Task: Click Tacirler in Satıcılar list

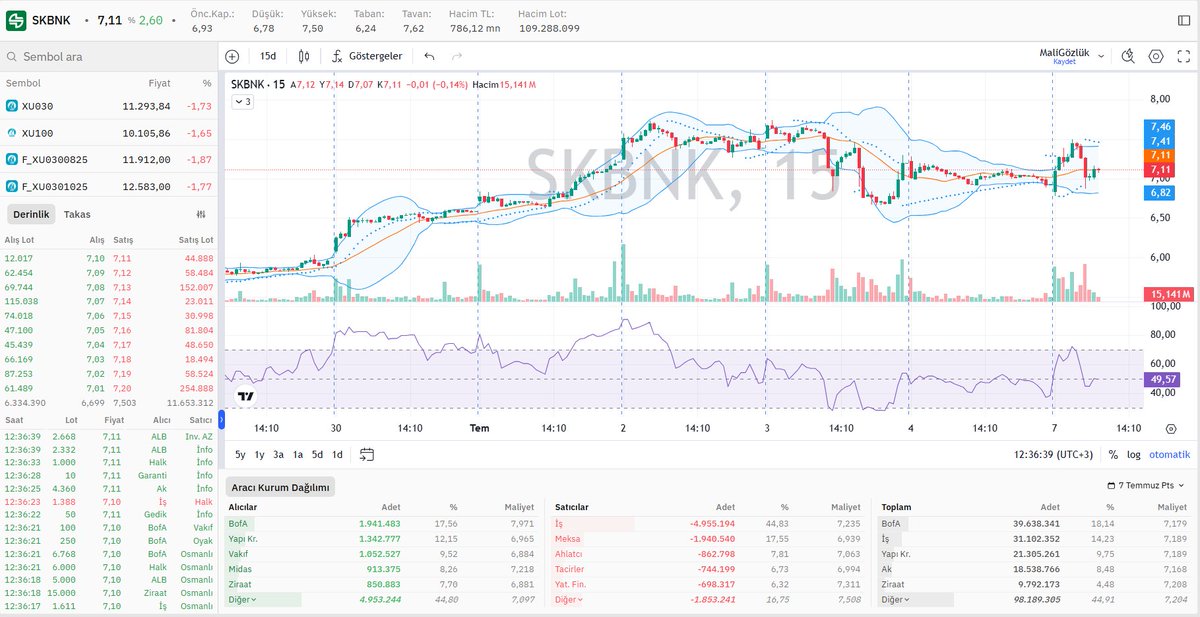Action: pos(571,568)
